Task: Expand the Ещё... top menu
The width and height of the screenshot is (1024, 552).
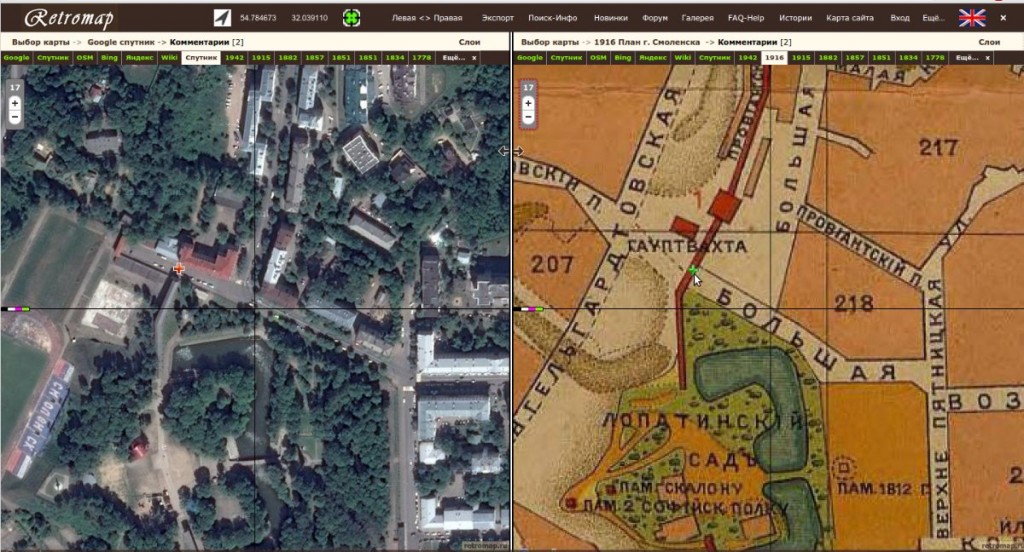Action: click(933, 18)
